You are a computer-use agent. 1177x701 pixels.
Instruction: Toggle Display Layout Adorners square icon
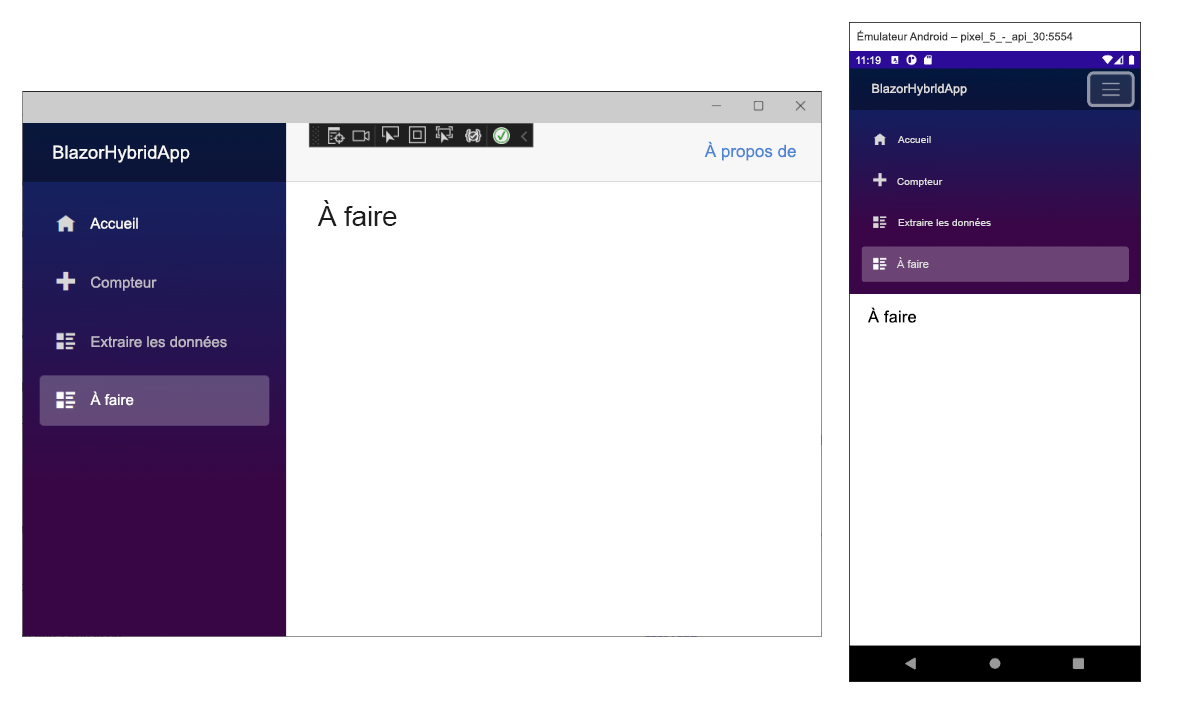(417, 135)
